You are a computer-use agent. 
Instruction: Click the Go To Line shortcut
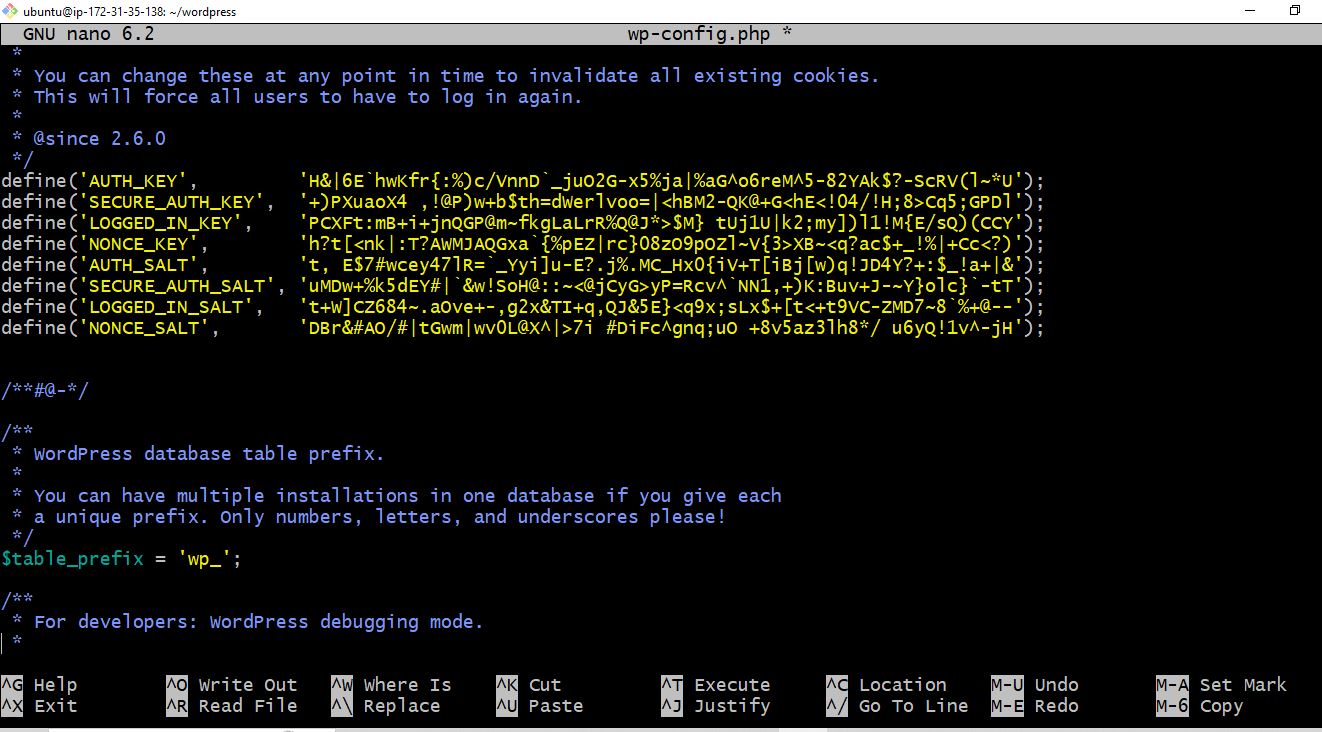(897, 706)
